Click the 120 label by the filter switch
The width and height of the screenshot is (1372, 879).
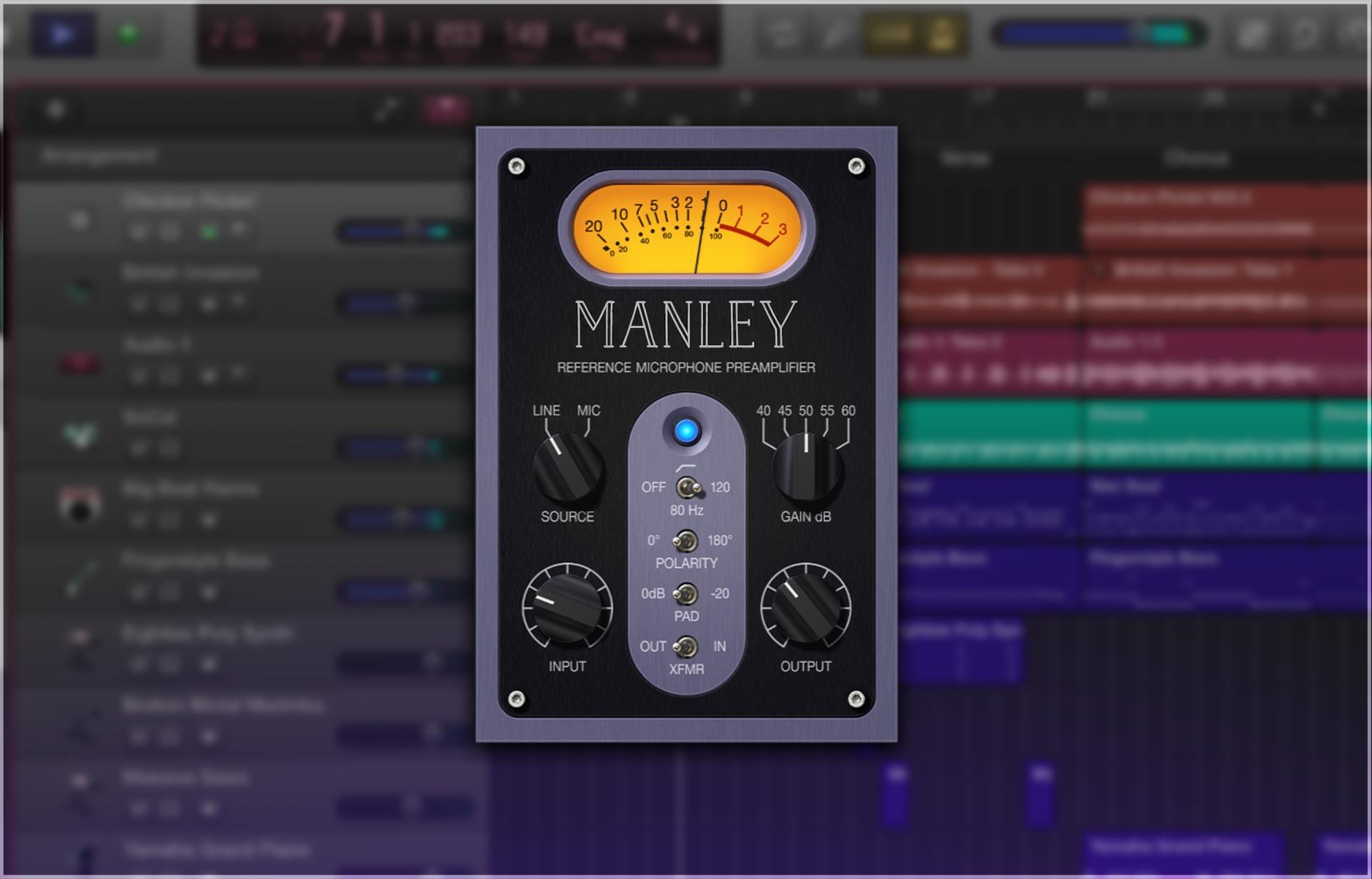pyautogui.click(x=720, y=487)
